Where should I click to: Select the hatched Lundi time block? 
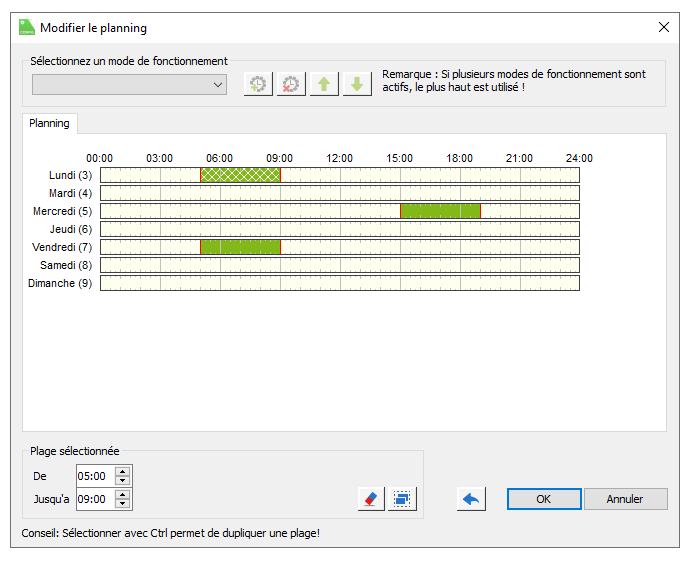[240, 175]
